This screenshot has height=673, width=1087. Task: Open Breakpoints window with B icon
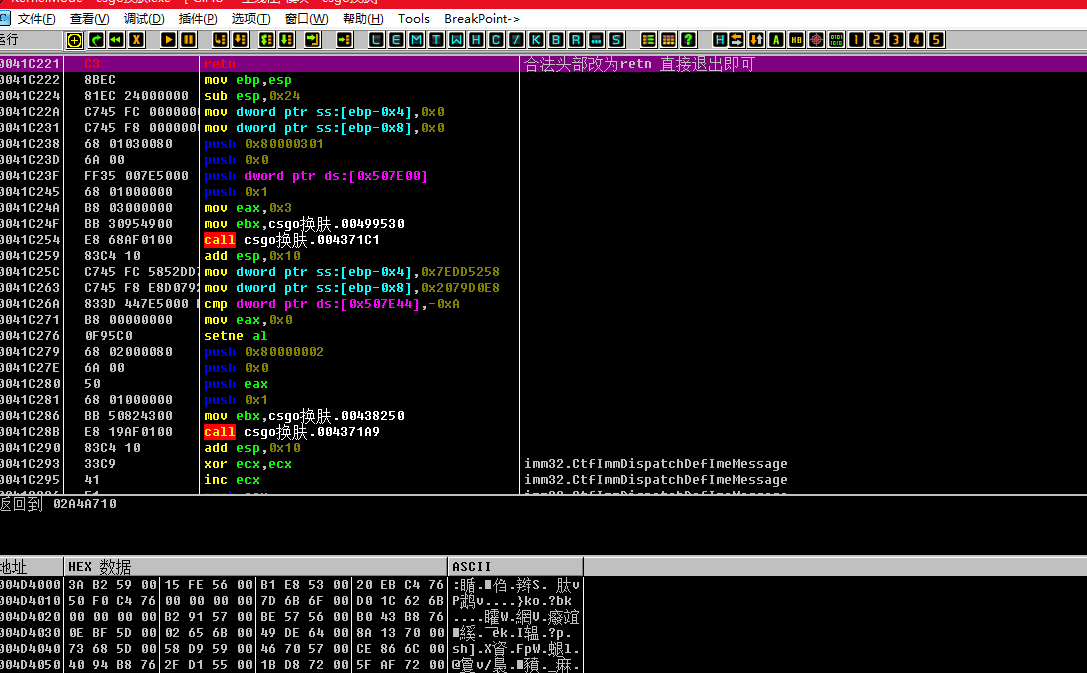557,40
